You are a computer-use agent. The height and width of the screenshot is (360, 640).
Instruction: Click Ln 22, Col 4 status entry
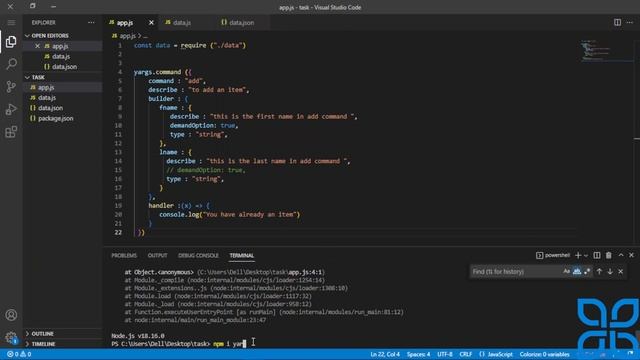(x=385, y=354)
